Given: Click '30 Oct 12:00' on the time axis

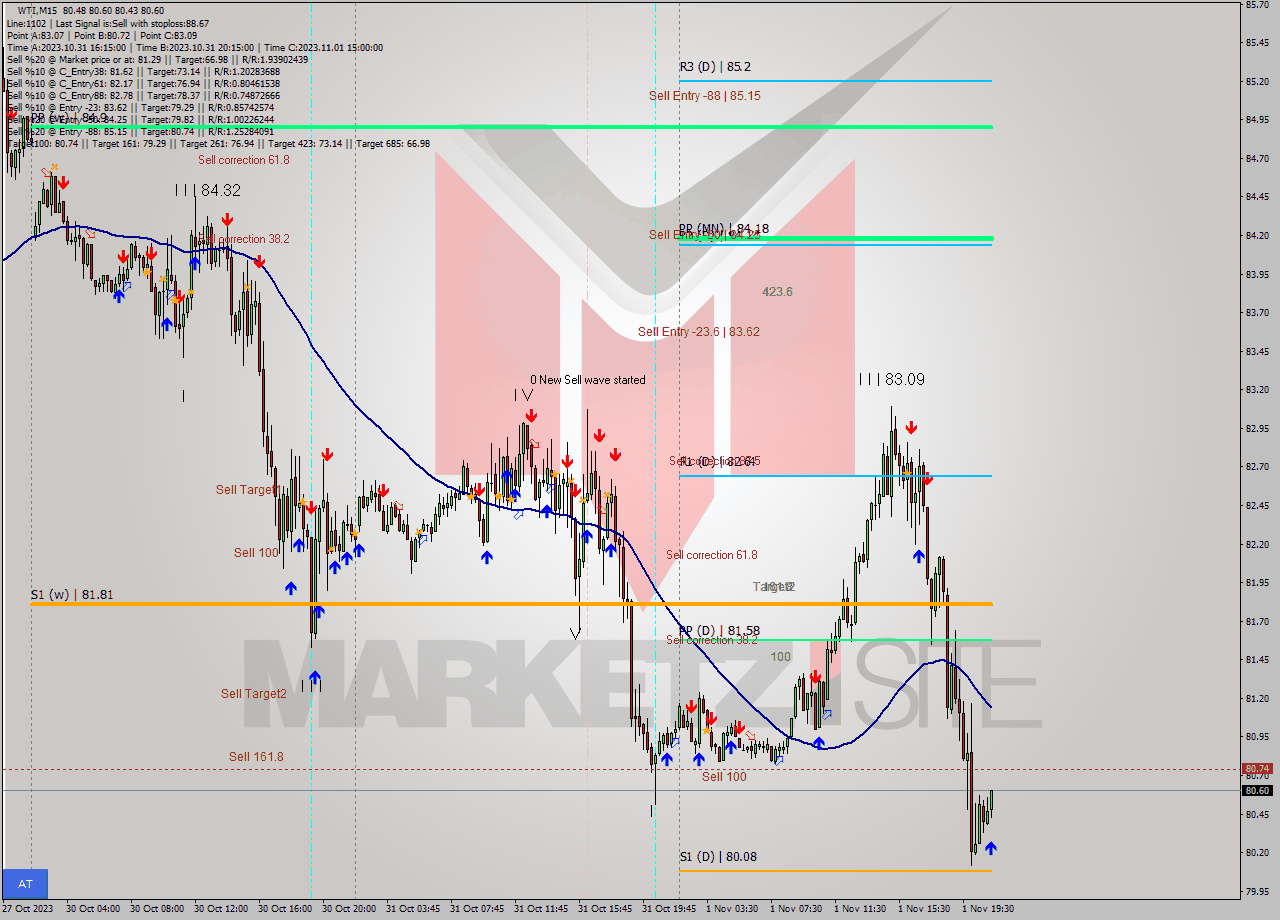Looking at the screenshot, I should click(221, 909).
